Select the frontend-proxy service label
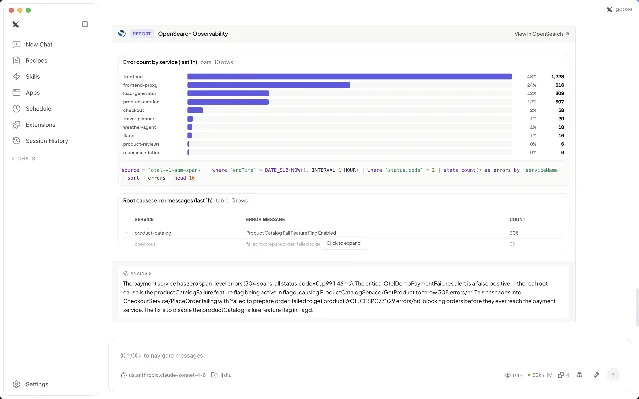This screenshot has width=639, height=399. pyautogui.click(x=140, y=85)
